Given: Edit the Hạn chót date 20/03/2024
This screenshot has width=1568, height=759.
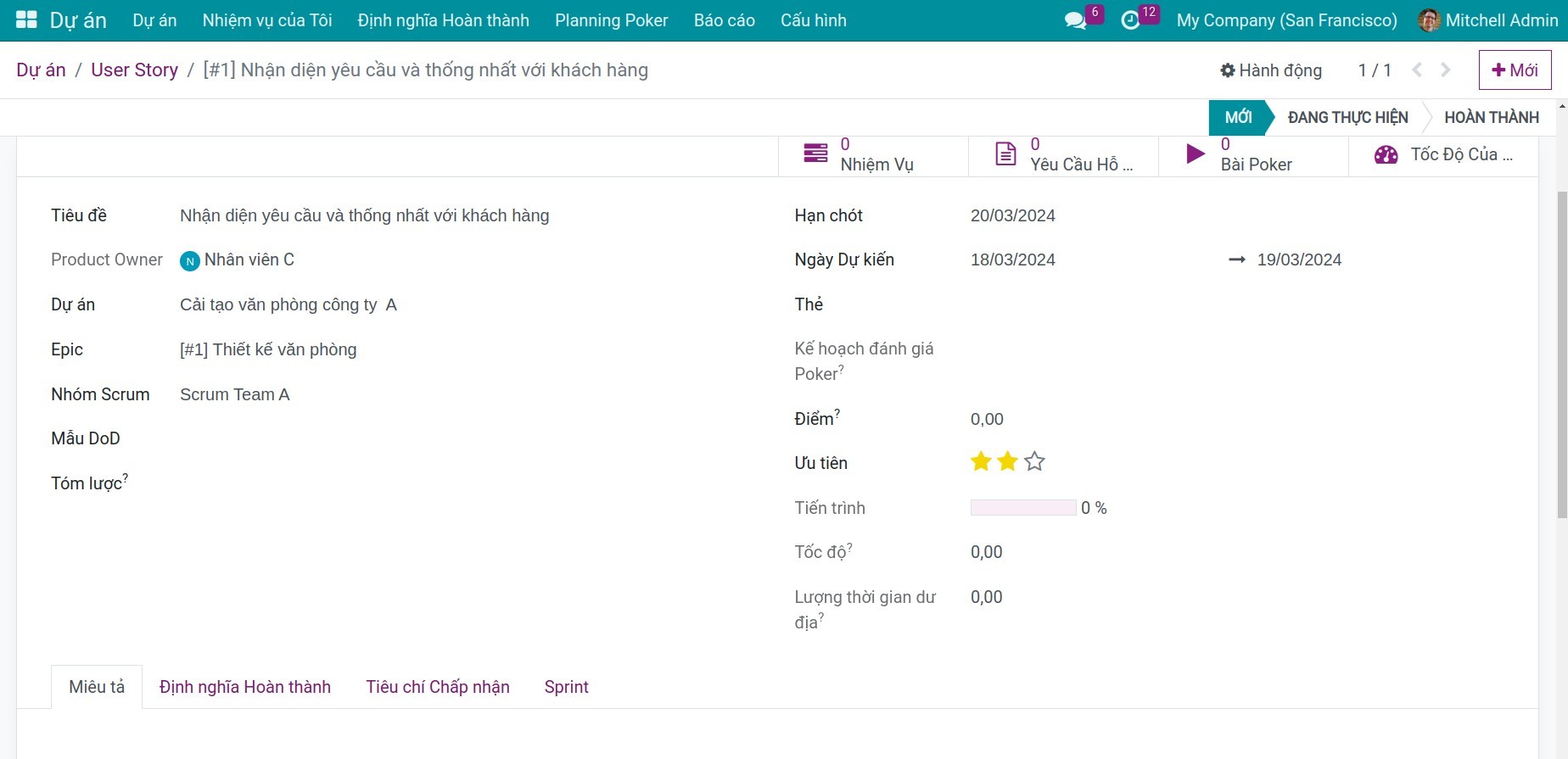Looking at the screenshot, I should 1012,215.
